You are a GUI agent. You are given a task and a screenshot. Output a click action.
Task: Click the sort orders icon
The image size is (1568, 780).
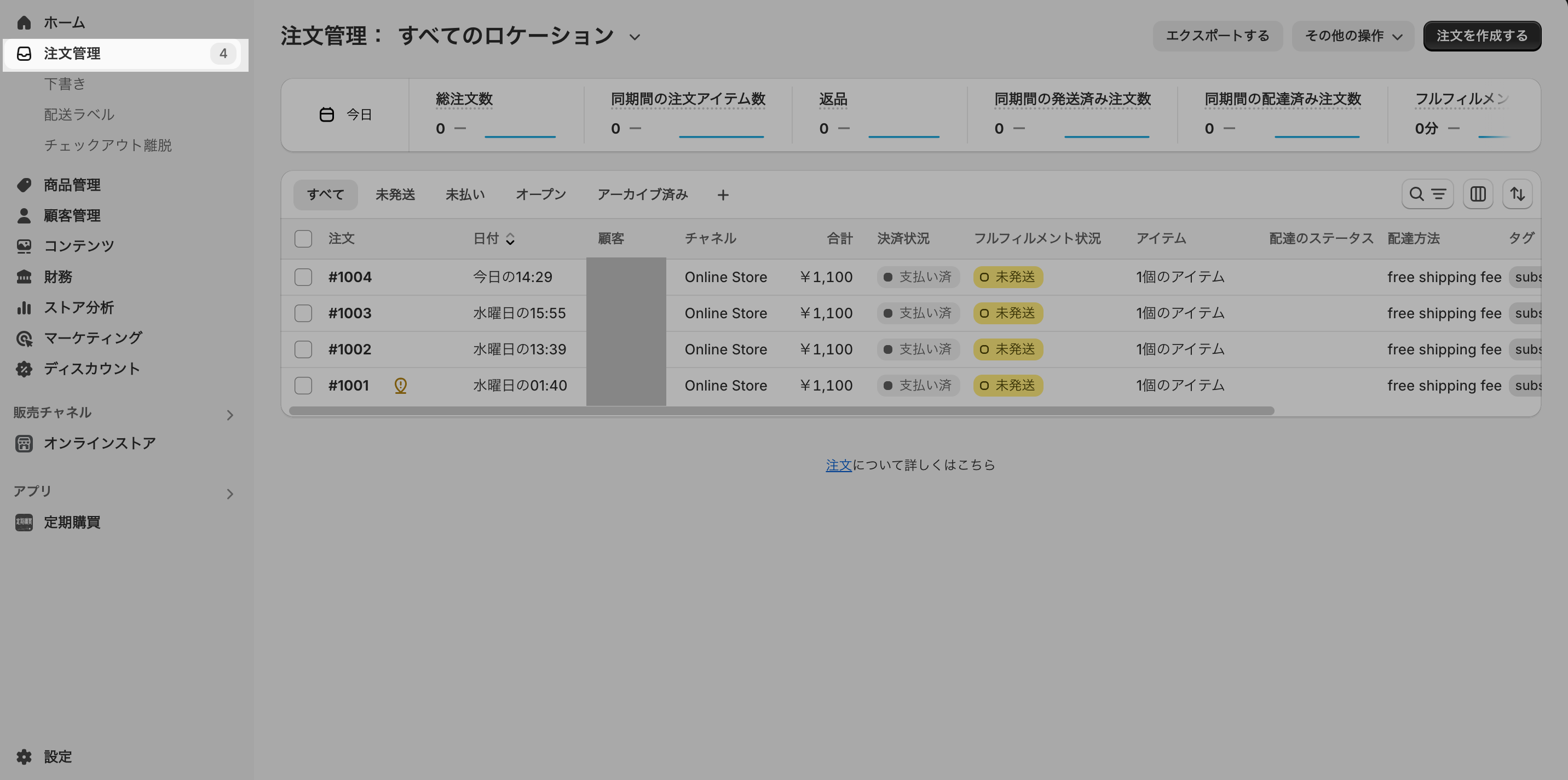tap(1517, 194)
